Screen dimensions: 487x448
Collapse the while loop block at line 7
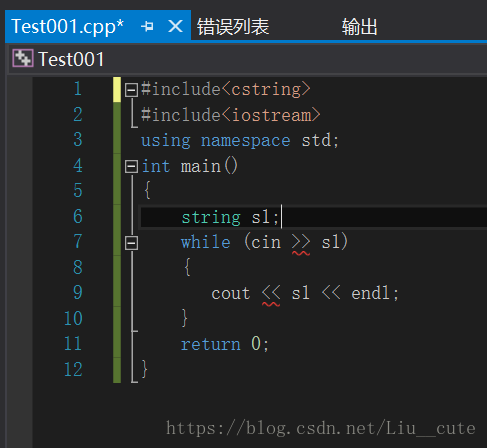tap(131, 243)
